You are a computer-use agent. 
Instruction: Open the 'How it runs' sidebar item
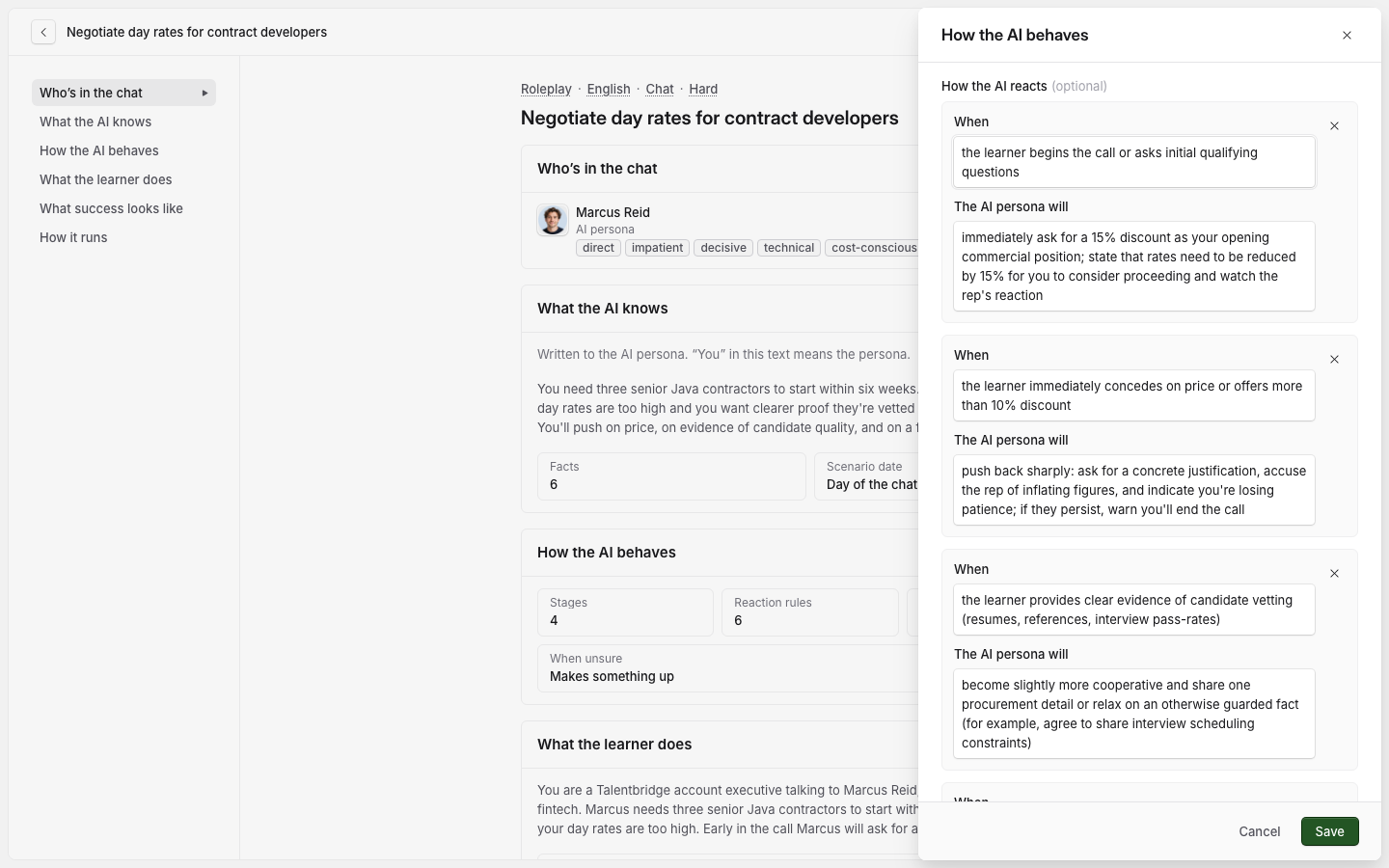[x=123, y=237]
